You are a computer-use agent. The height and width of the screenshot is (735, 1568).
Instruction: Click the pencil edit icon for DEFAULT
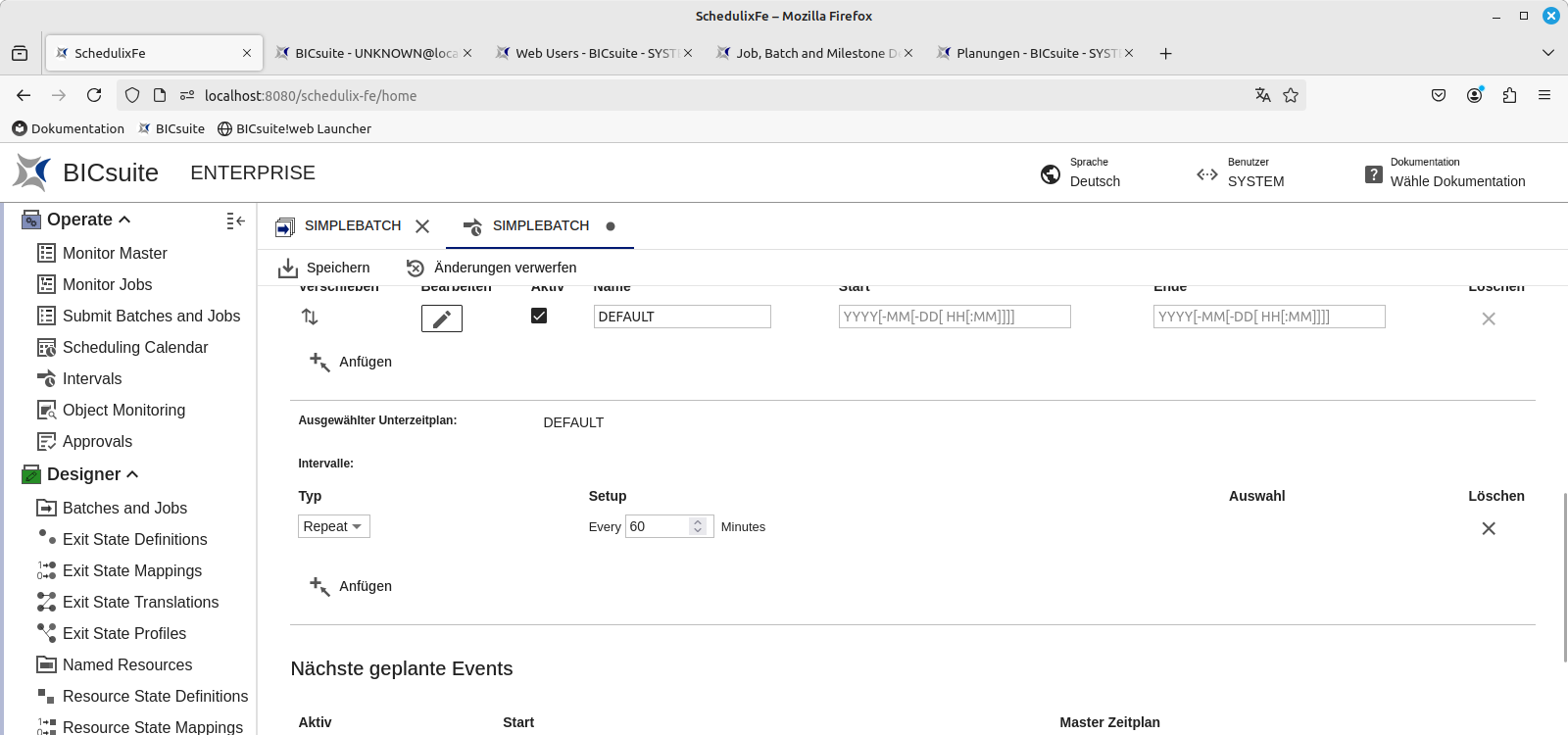tap(441, 318)
